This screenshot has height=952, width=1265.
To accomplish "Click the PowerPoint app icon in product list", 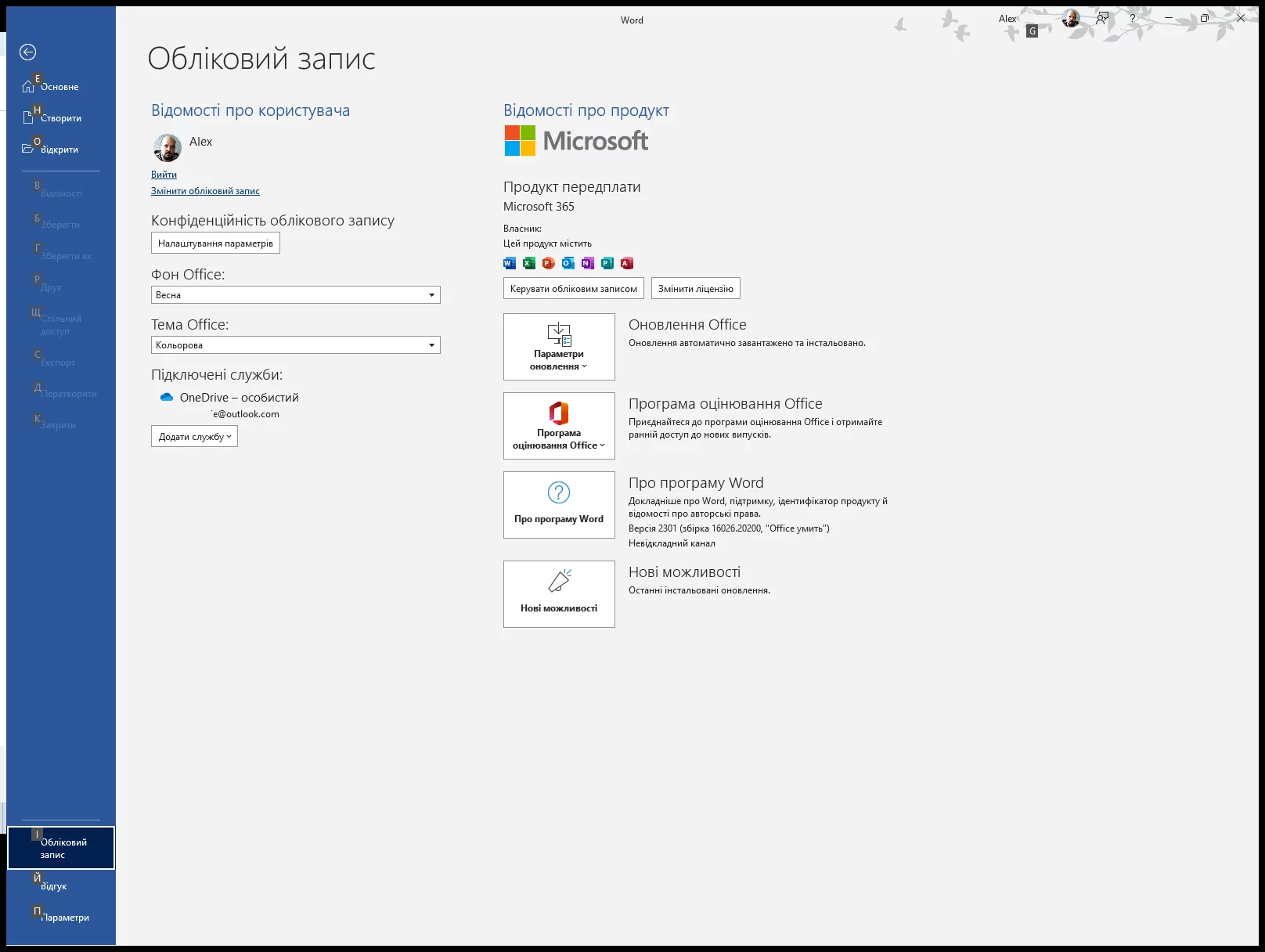I will (x=548, y=263).
